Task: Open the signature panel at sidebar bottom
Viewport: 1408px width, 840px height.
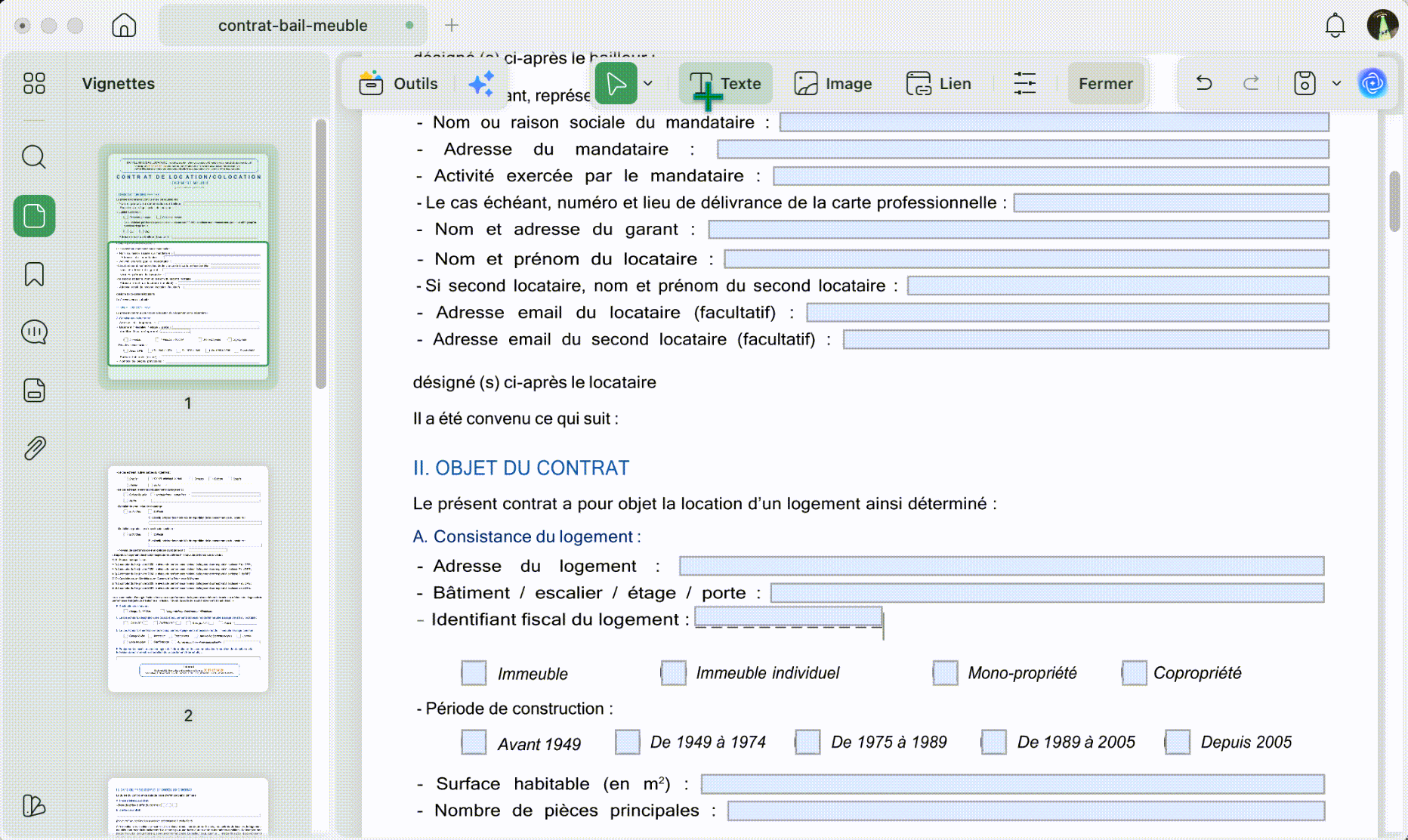Action: pyautogui.click(x=34, y=806)
